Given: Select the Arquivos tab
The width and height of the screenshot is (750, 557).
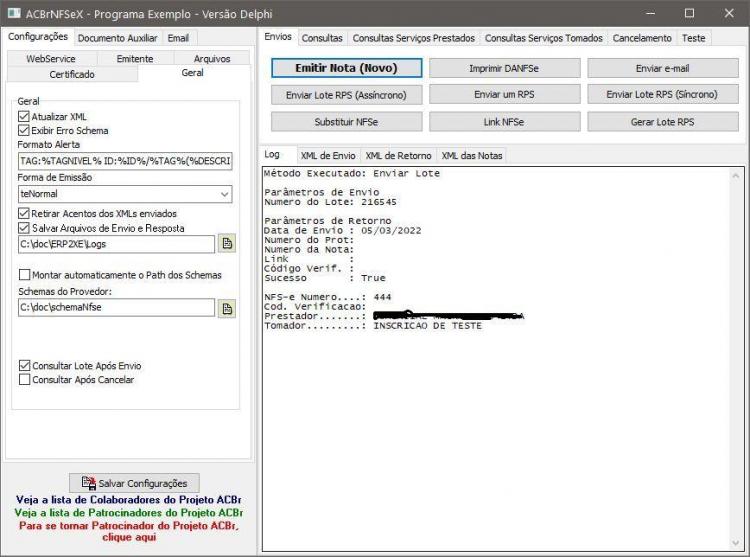Looking at the screenshot, I should click(212, 59).
